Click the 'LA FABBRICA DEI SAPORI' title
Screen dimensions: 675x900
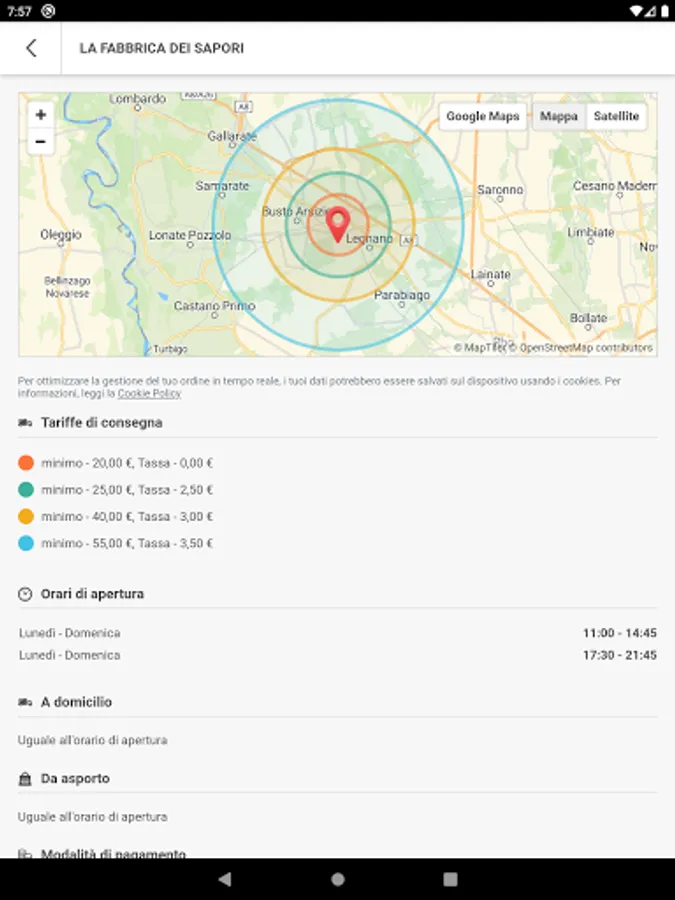tap(162, 48)
